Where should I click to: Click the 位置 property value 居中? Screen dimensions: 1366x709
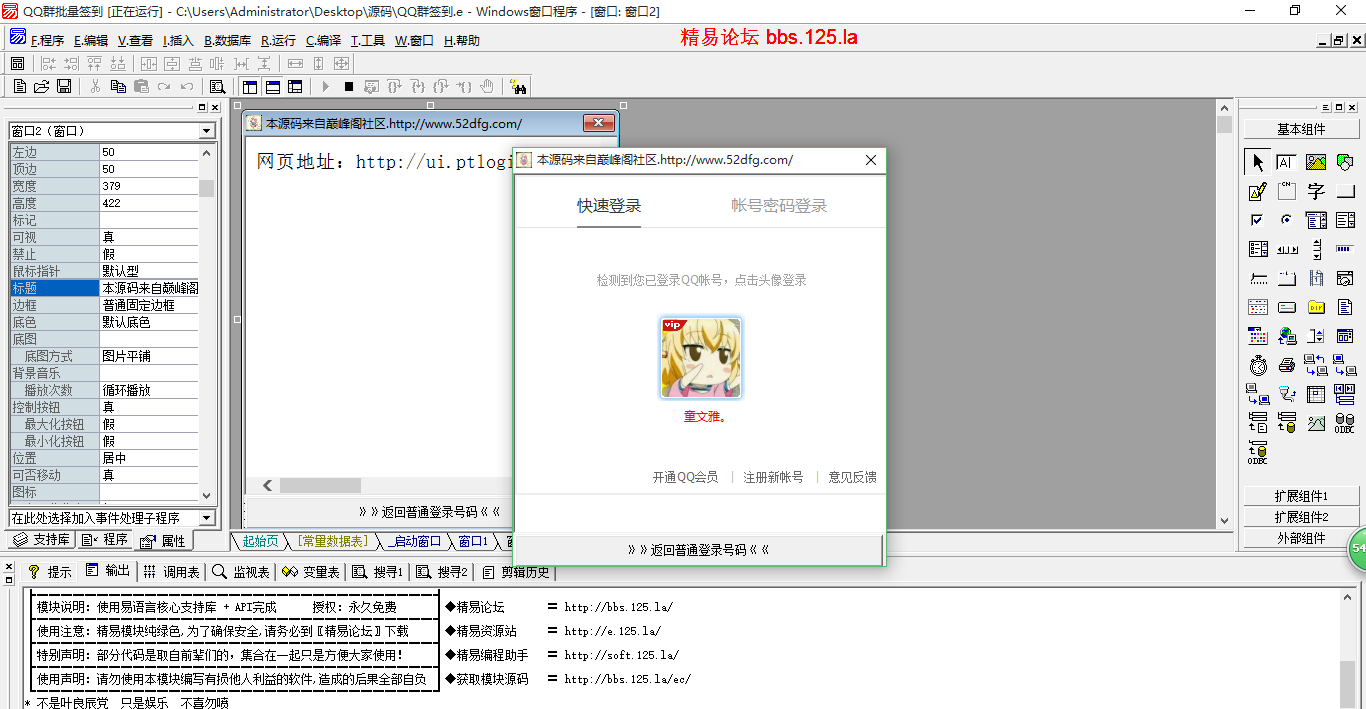coord(149,458)
